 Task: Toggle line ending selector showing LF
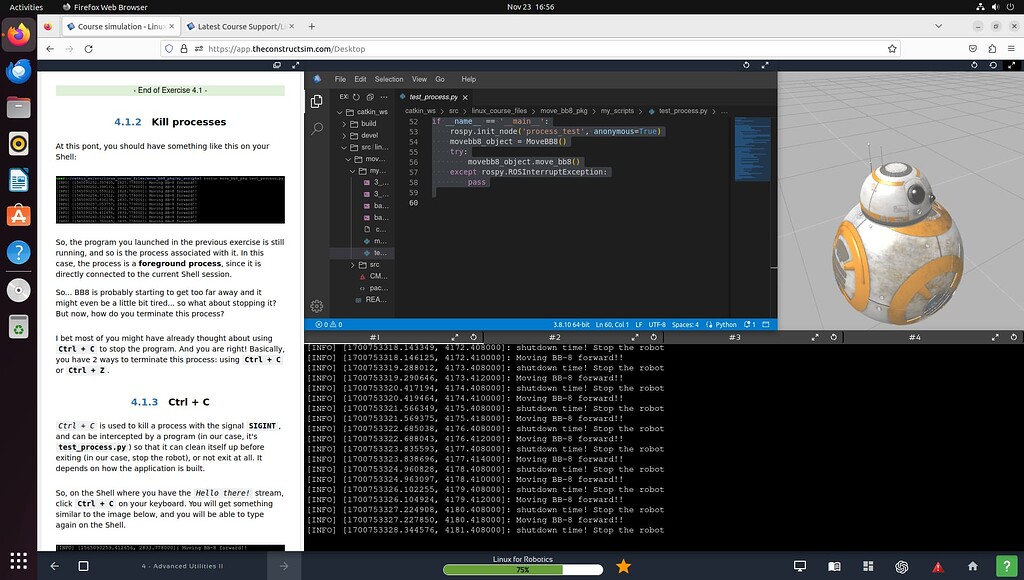pos(639,324)
